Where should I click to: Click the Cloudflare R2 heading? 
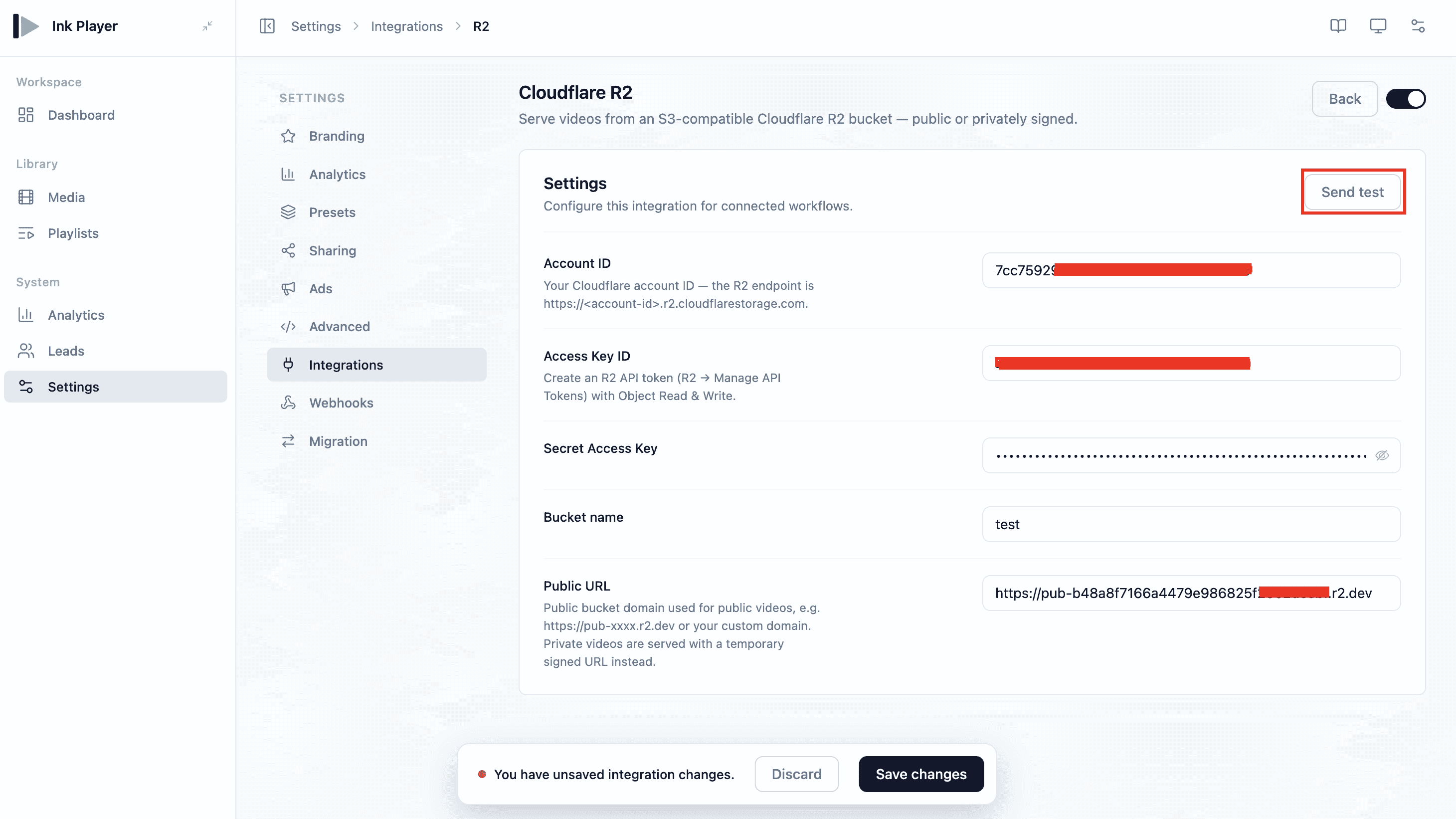[575, 92]
